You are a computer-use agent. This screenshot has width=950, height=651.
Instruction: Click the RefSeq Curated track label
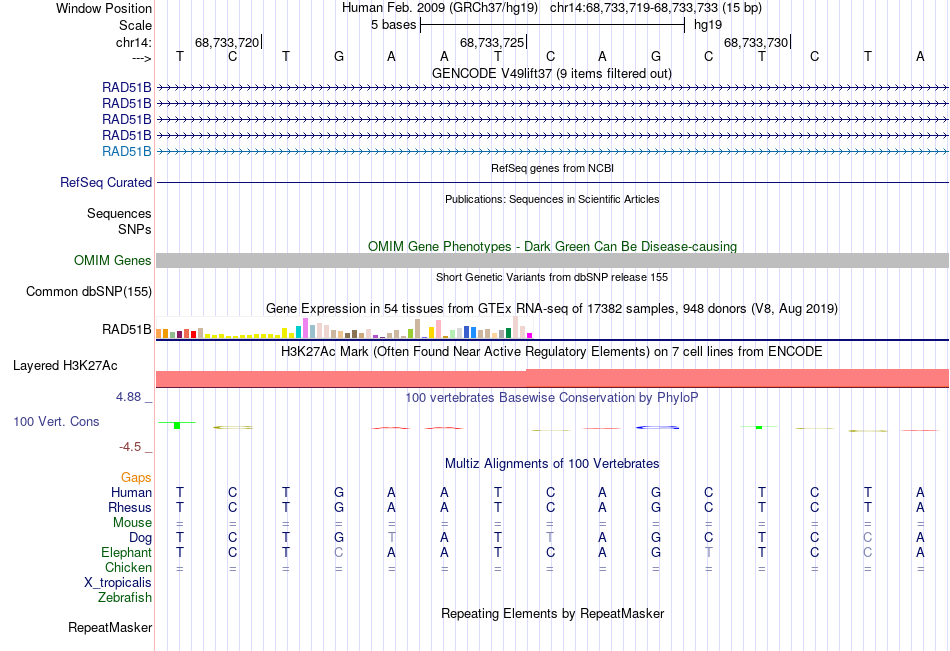click(x=106, y=182)
